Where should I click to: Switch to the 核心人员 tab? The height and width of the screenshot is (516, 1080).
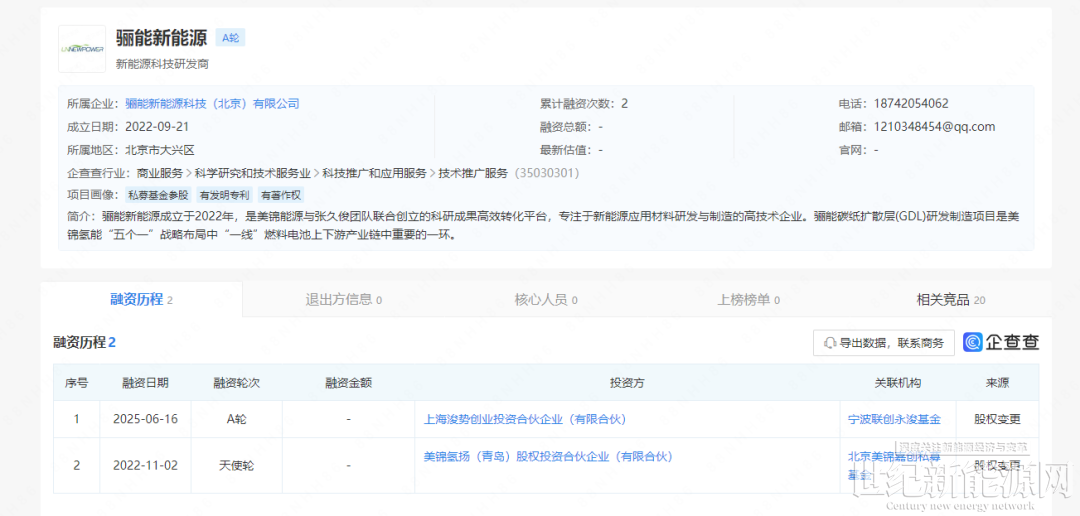pyautogui.click(x=545, y=300)
